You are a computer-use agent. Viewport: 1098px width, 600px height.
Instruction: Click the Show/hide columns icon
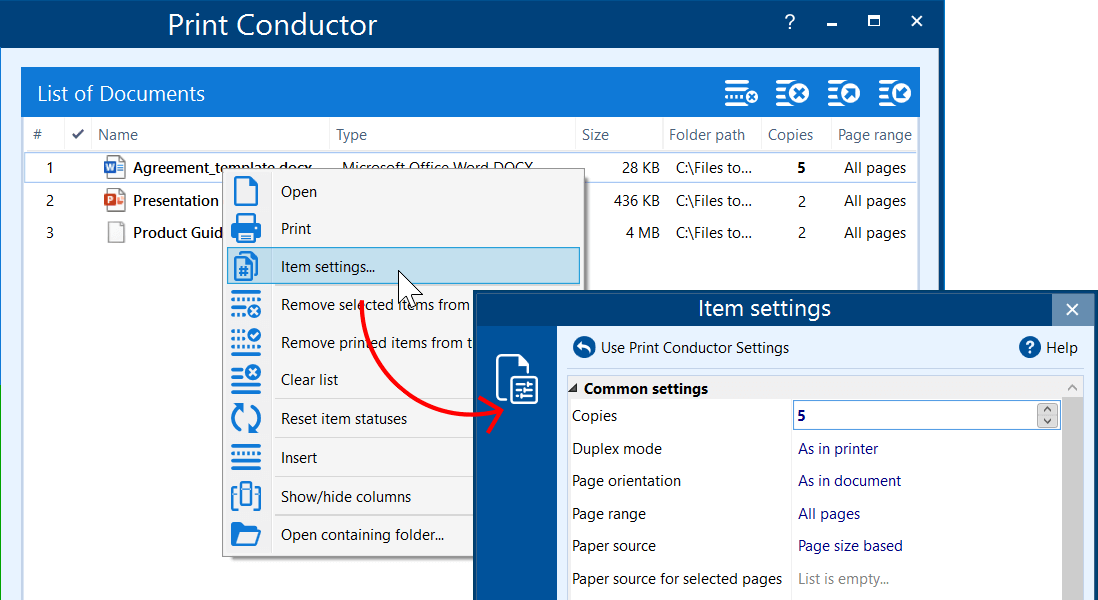246,497
